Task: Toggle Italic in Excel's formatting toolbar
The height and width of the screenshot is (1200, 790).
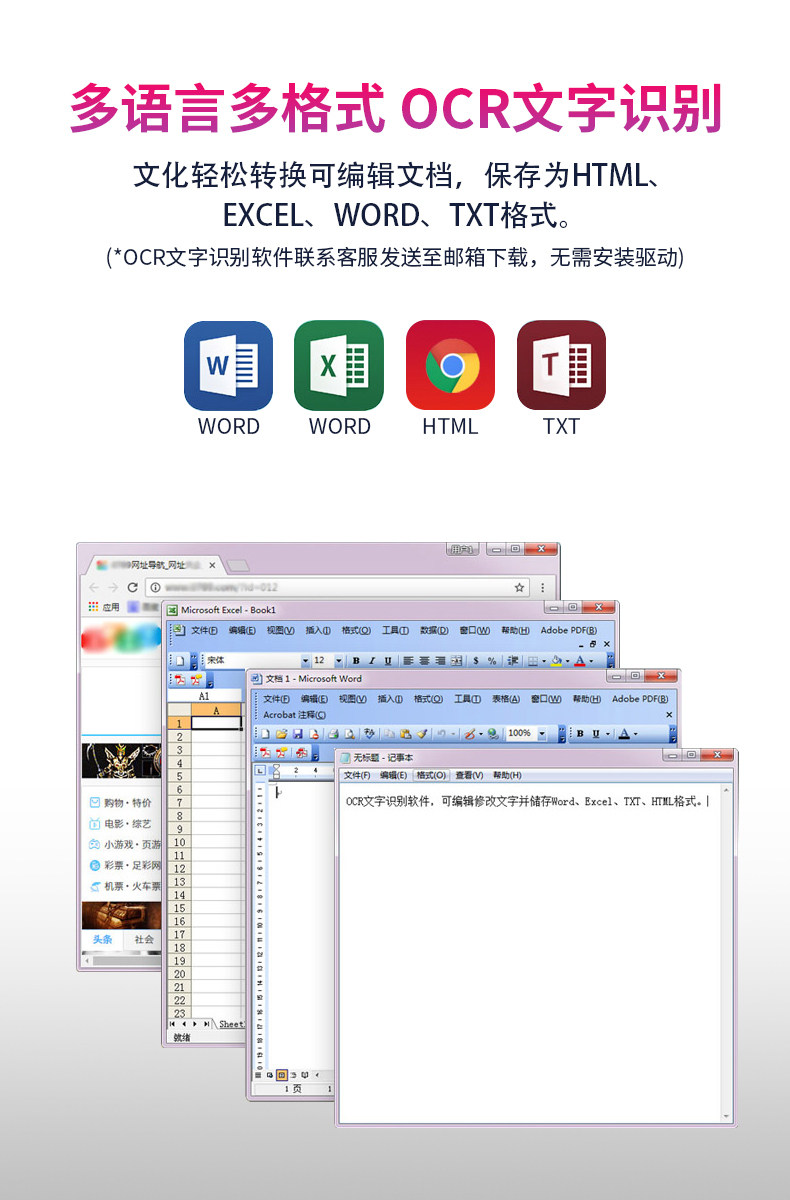Action: pyautogui.click(x=372, y=661)
